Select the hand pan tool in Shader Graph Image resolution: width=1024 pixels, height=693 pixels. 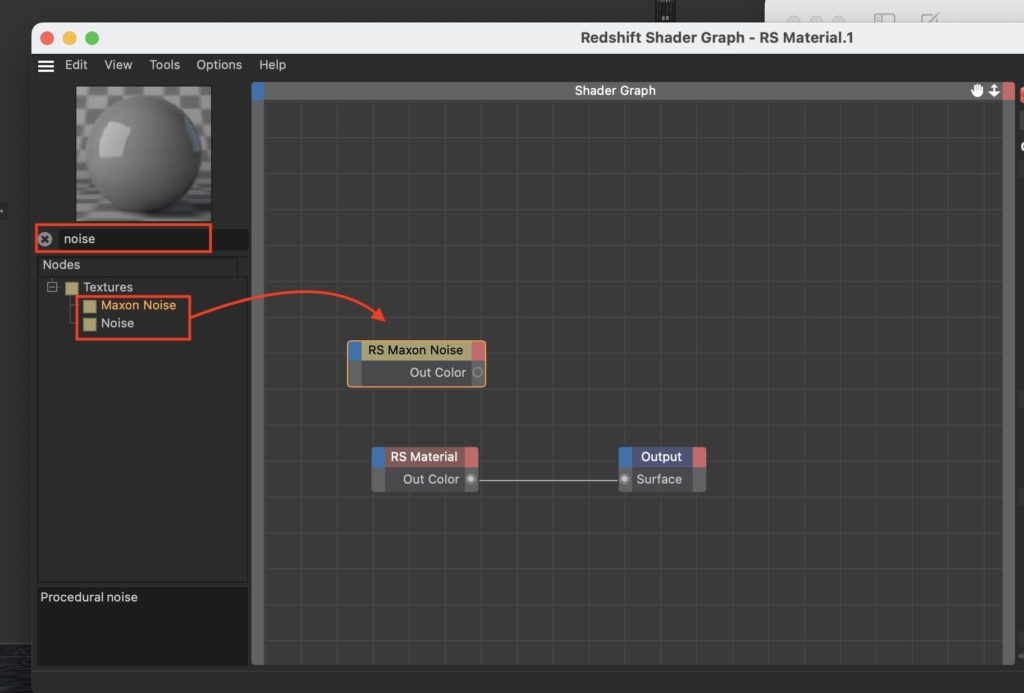[x=977, y=90]
